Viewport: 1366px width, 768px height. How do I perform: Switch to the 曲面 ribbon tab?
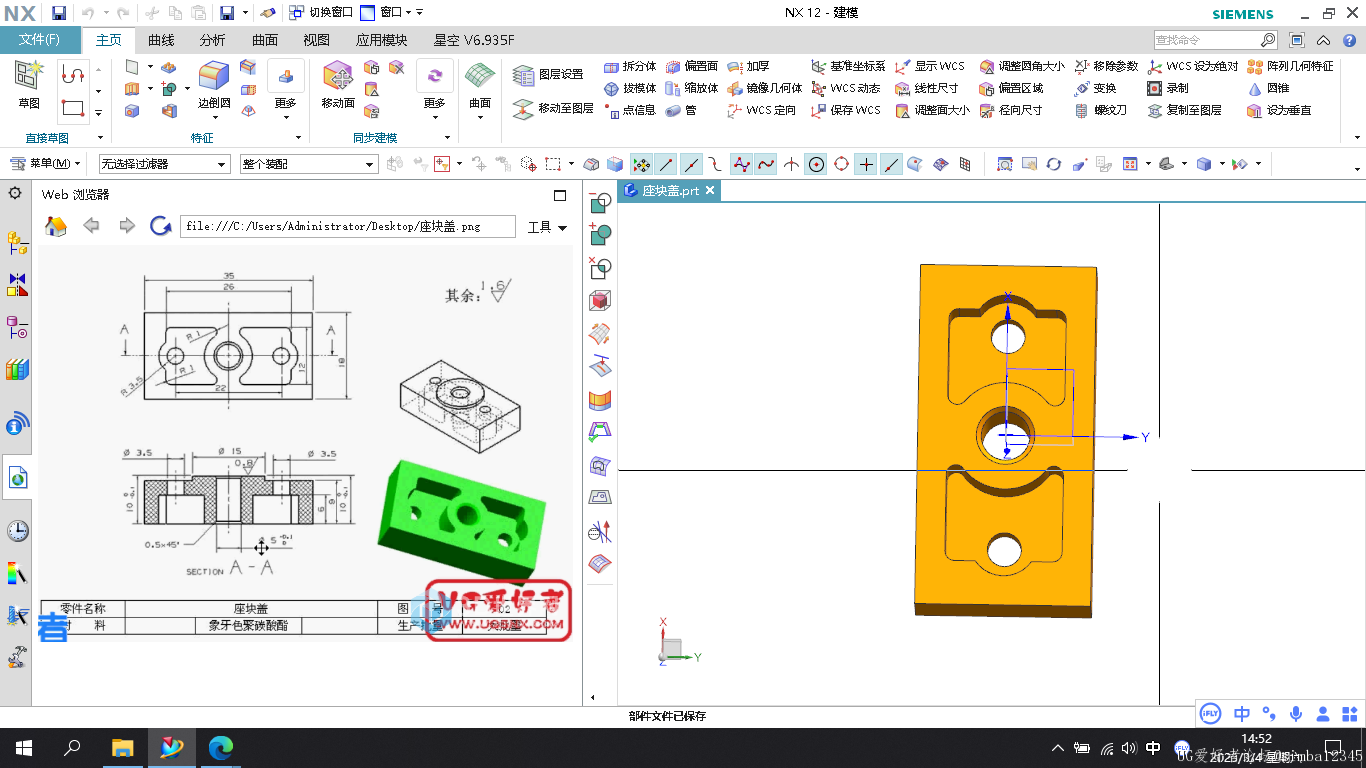(x=265, y=40)
